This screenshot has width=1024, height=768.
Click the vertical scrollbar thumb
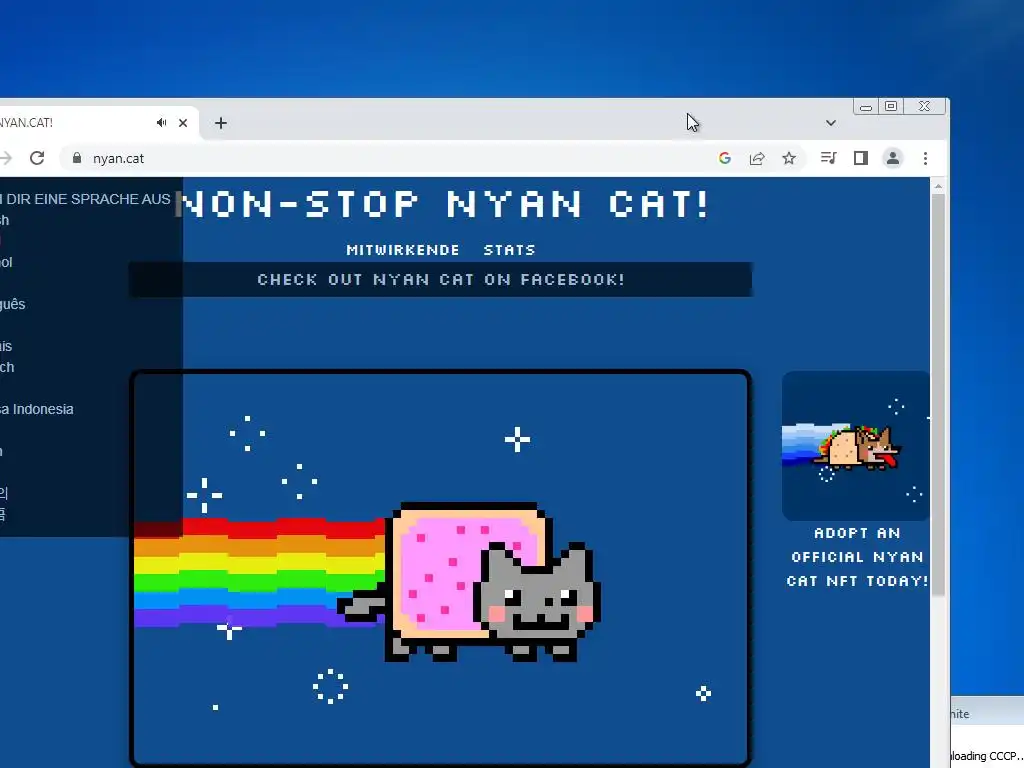click(x=938, y=395)
